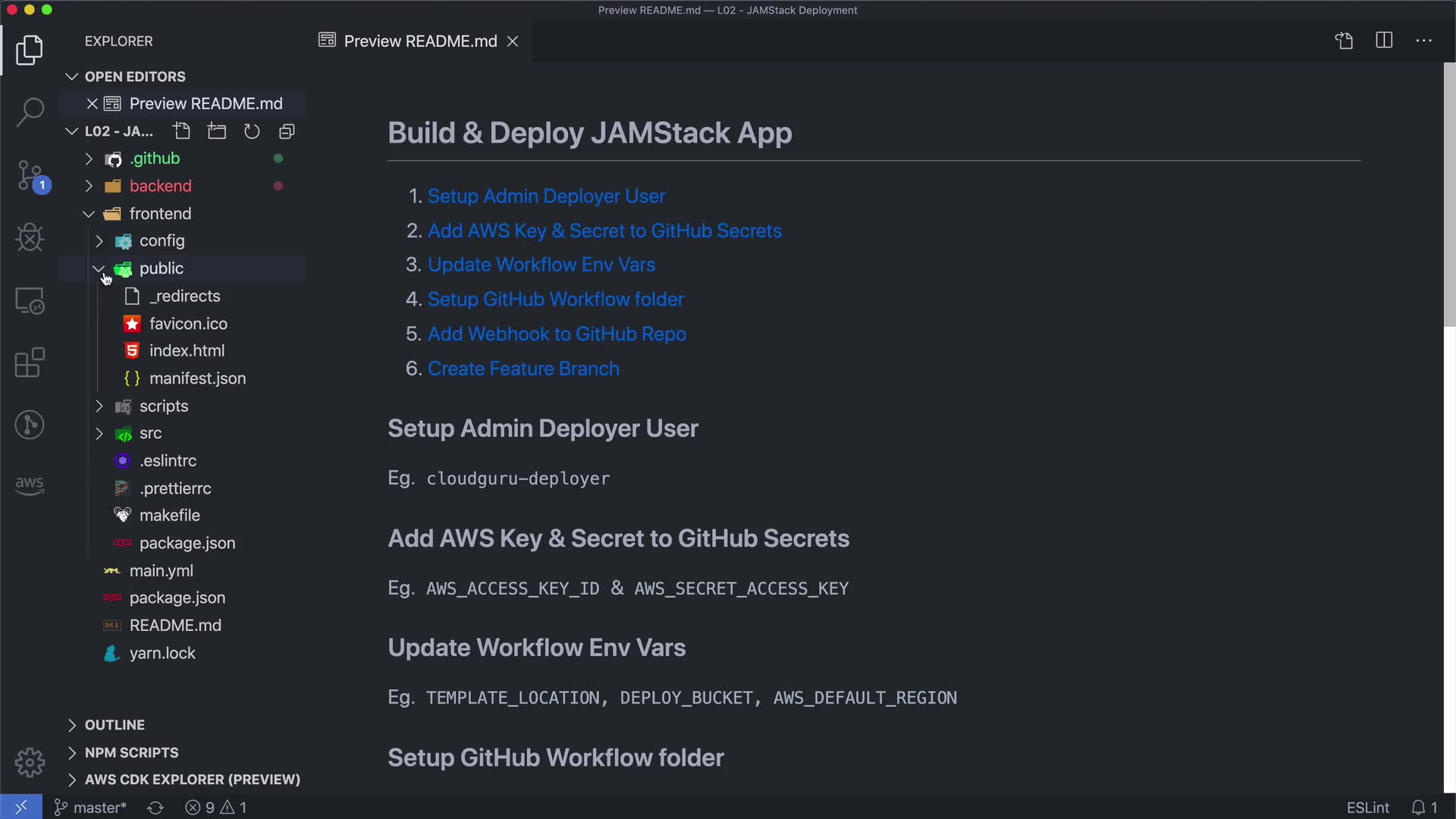Open the AWS toolkit panel

click(30, 485)
